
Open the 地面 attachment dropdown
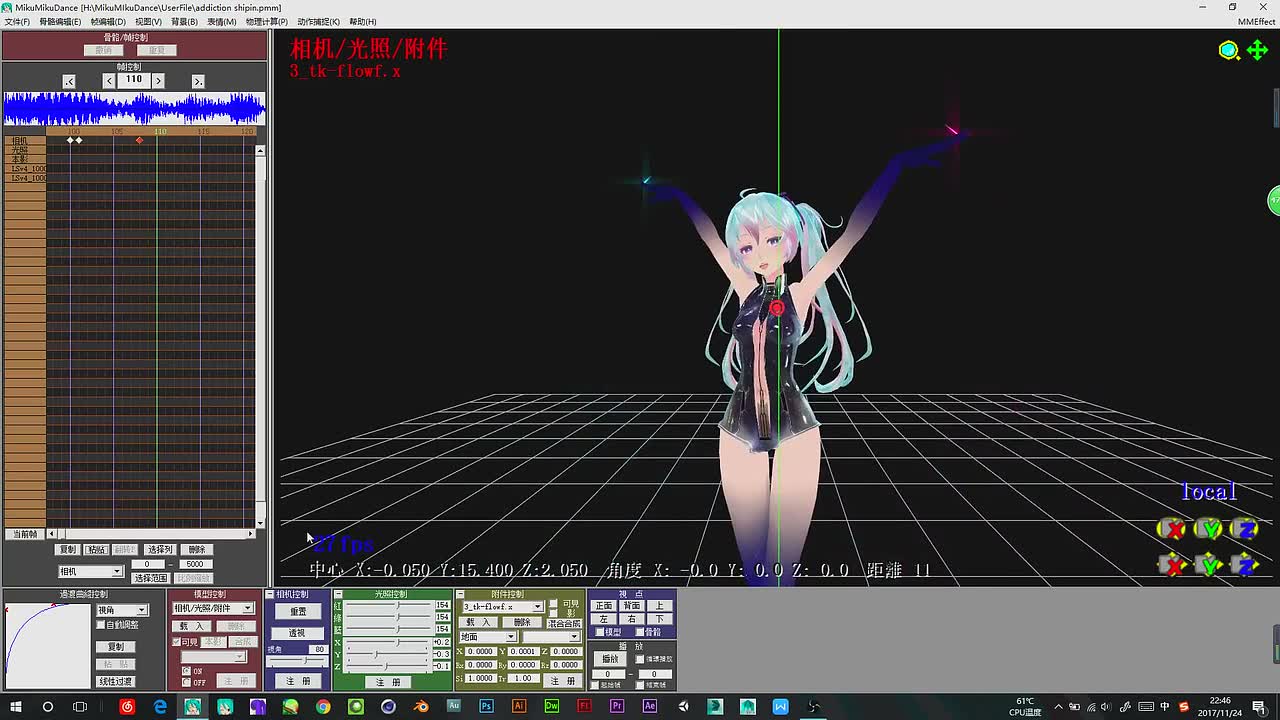(488, 637)
